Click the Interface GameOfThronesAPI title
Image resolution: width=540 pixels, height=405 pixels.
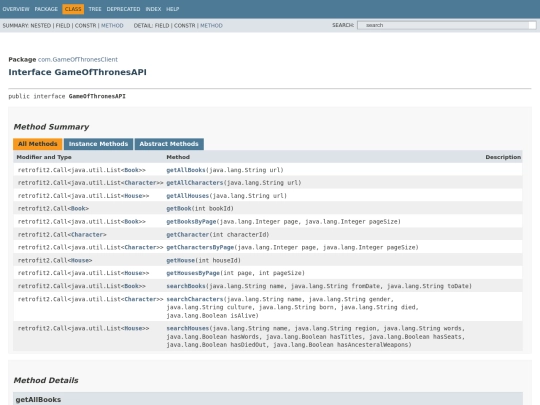pos(77,72)
